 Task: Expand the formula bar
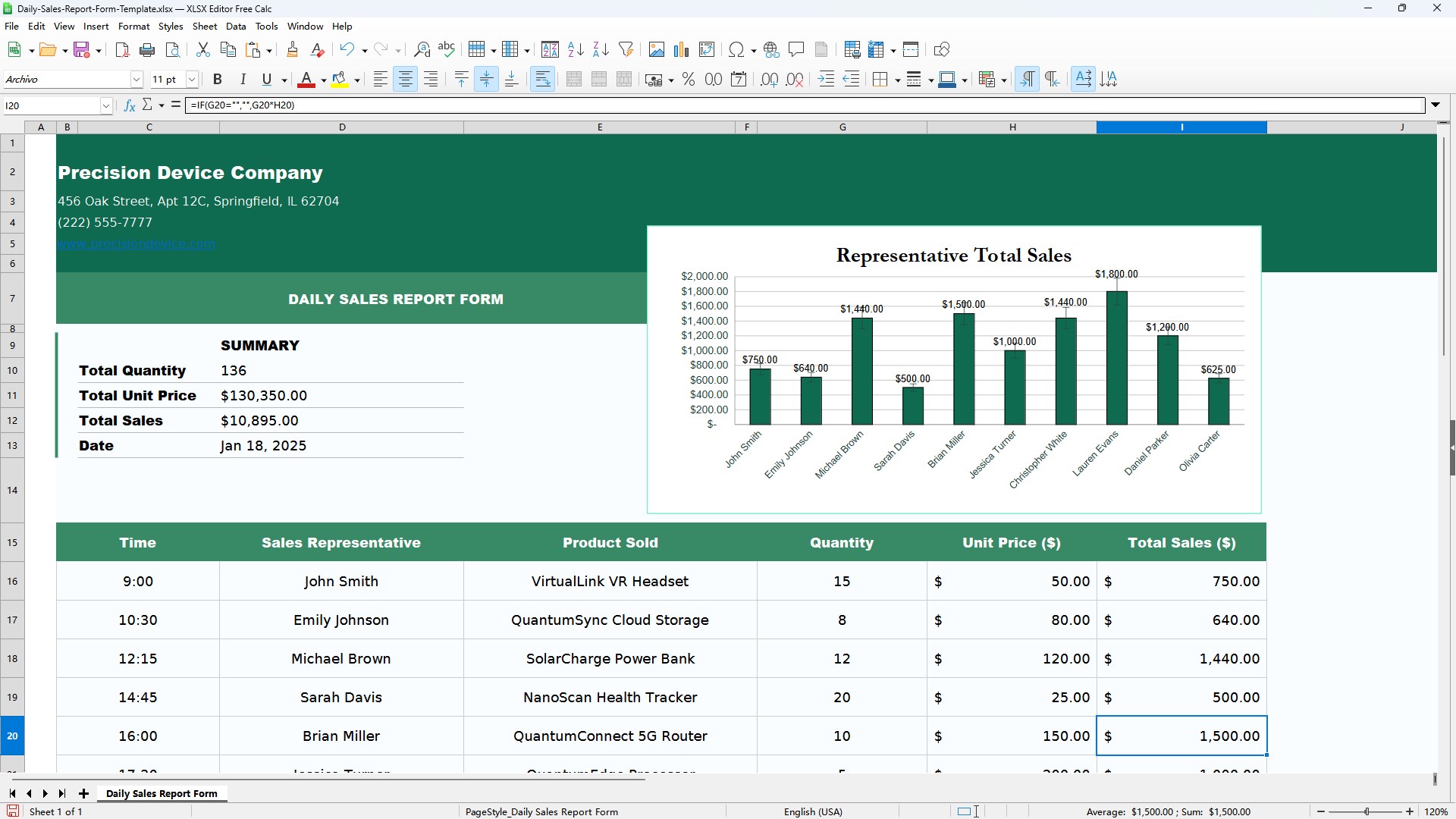tap(1436, 105)
